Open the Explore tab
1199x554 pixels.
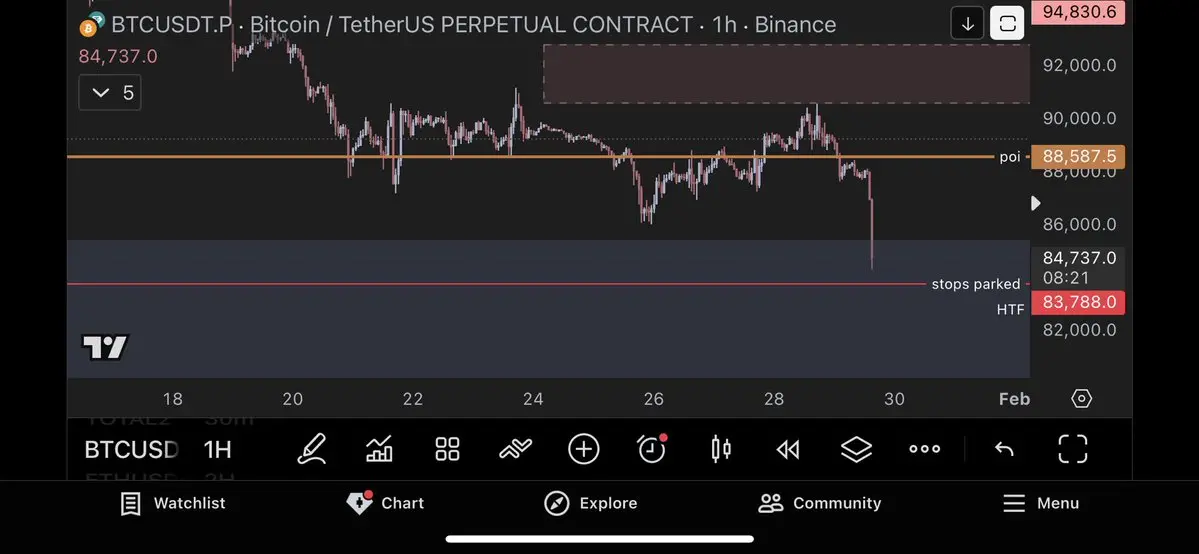pyautogui.click(x=590, y=503)
